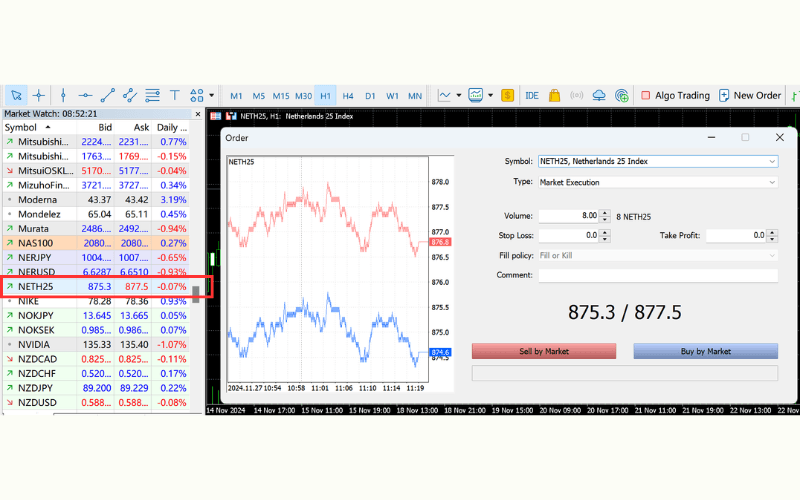The width and height of the screenshot is (800, 500).
Task: Switch chart to H4 timeframe
Action: point(348,96)
